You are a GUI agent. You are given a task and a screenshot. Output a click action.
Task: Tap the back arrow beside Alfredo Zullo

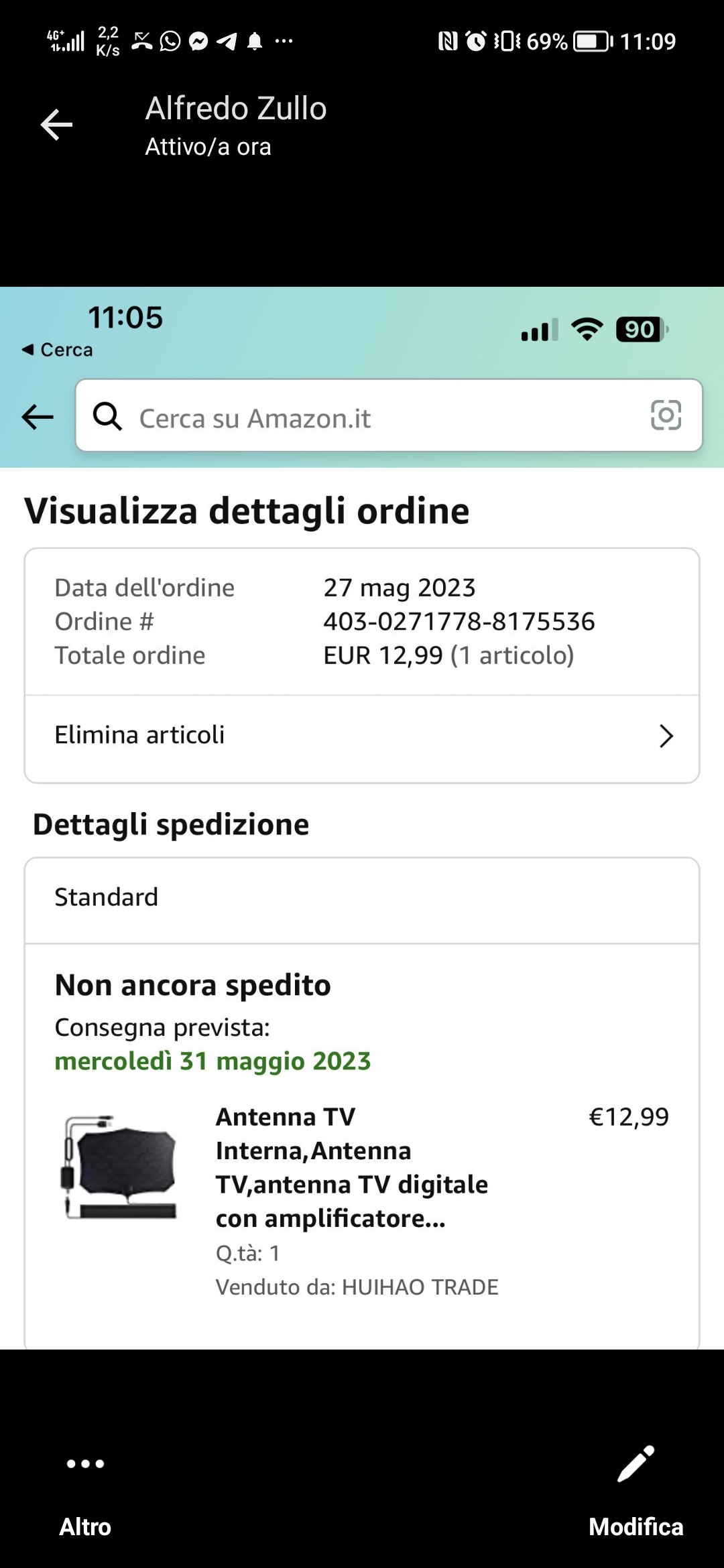pyautogui.click(x=56, y=125)
